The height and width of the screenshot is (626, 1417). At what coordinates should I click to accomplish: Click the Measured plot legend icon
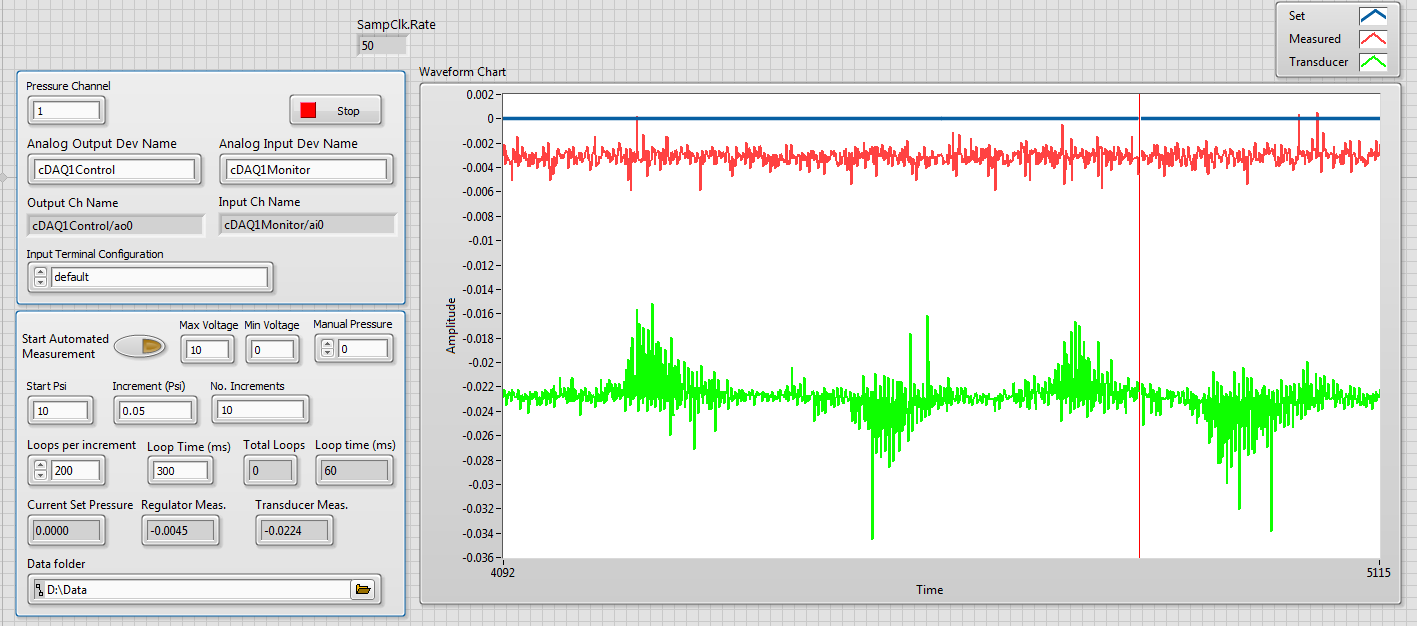click(1371, 39)
